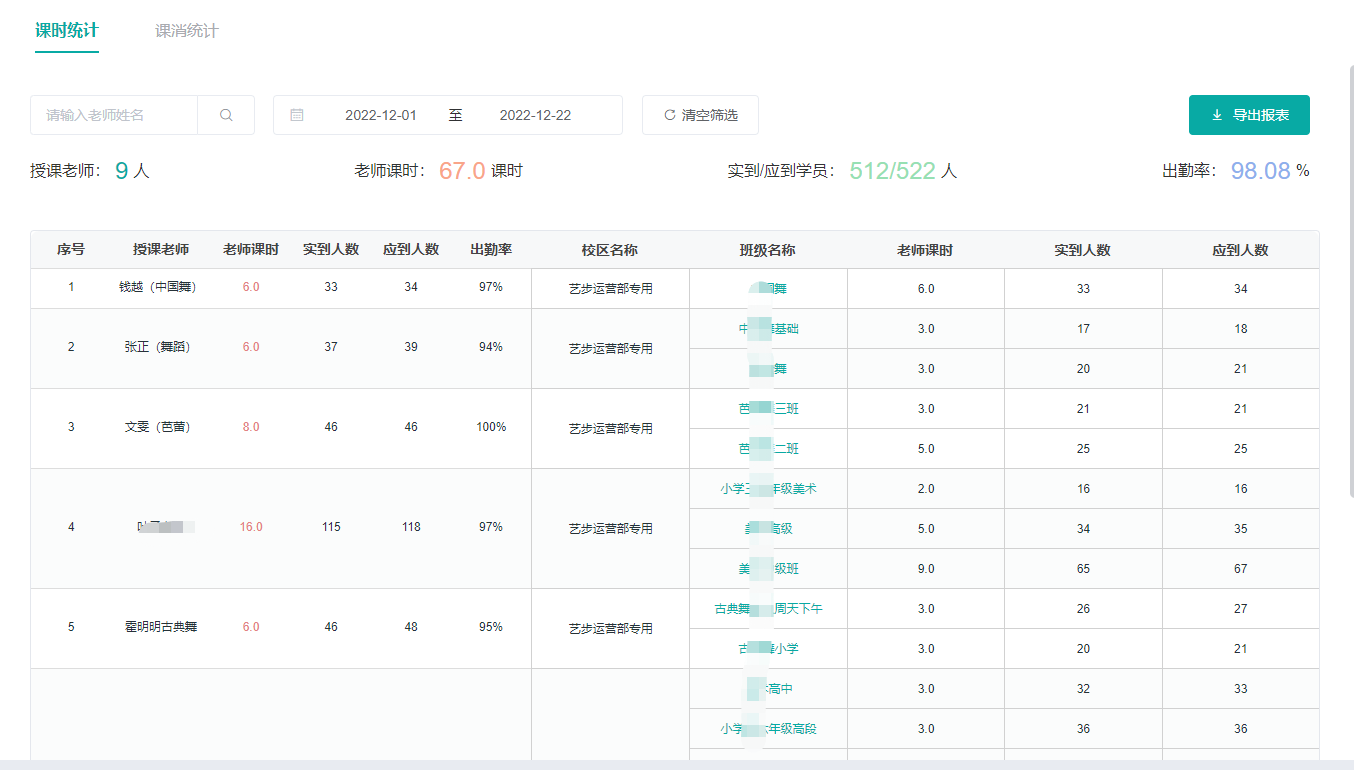Switch to the 课消统计 tab

click(184, 31)
